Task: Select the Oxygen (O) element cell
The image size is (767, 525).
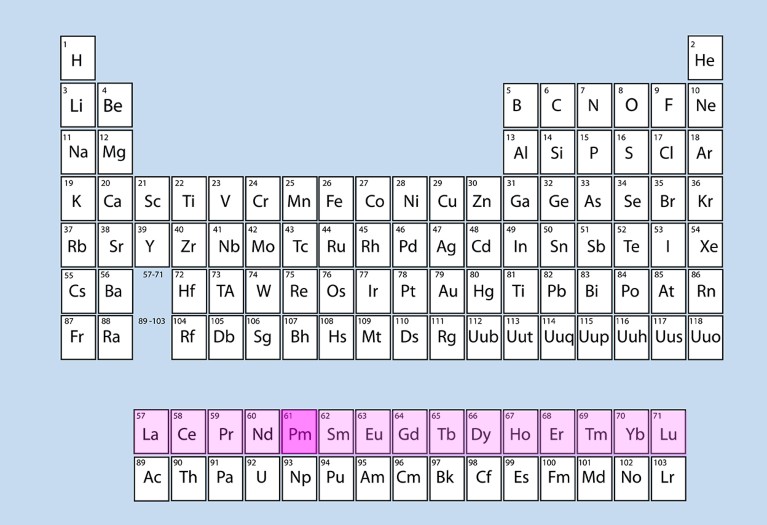Action: (631, 104)
